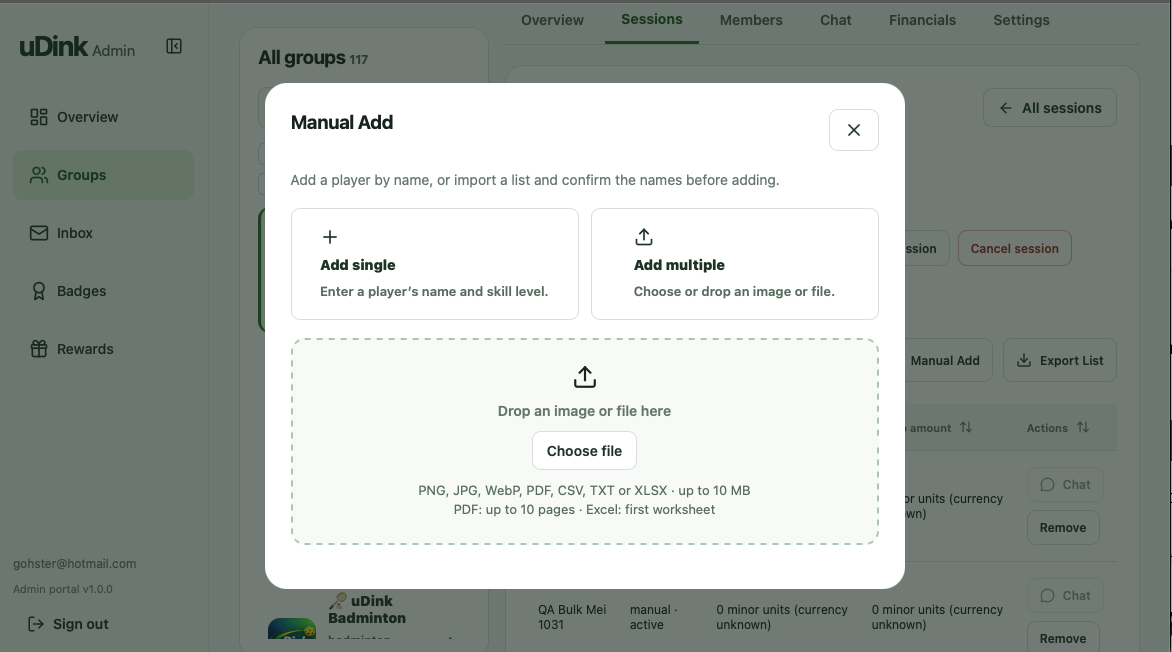Remove the QA Bulk Mei 1031 player
The height and width of the screenshot is (652, 1172).
point(1063,637)
